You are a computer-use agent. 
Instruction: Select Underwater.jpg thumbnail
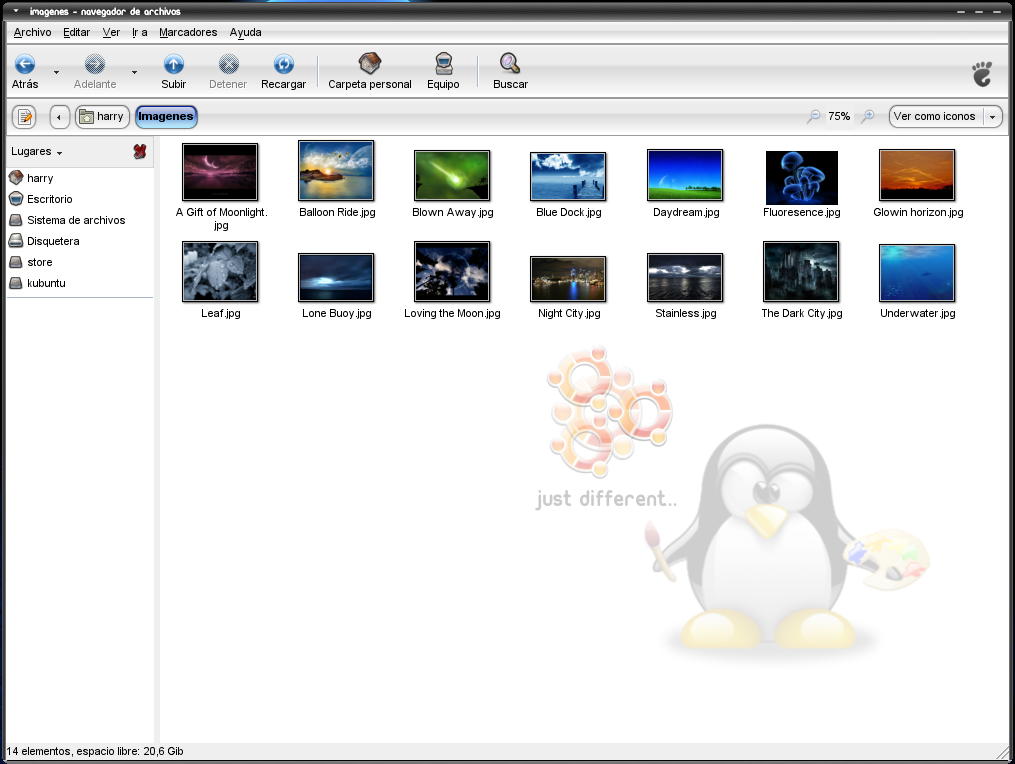[917, 273]
